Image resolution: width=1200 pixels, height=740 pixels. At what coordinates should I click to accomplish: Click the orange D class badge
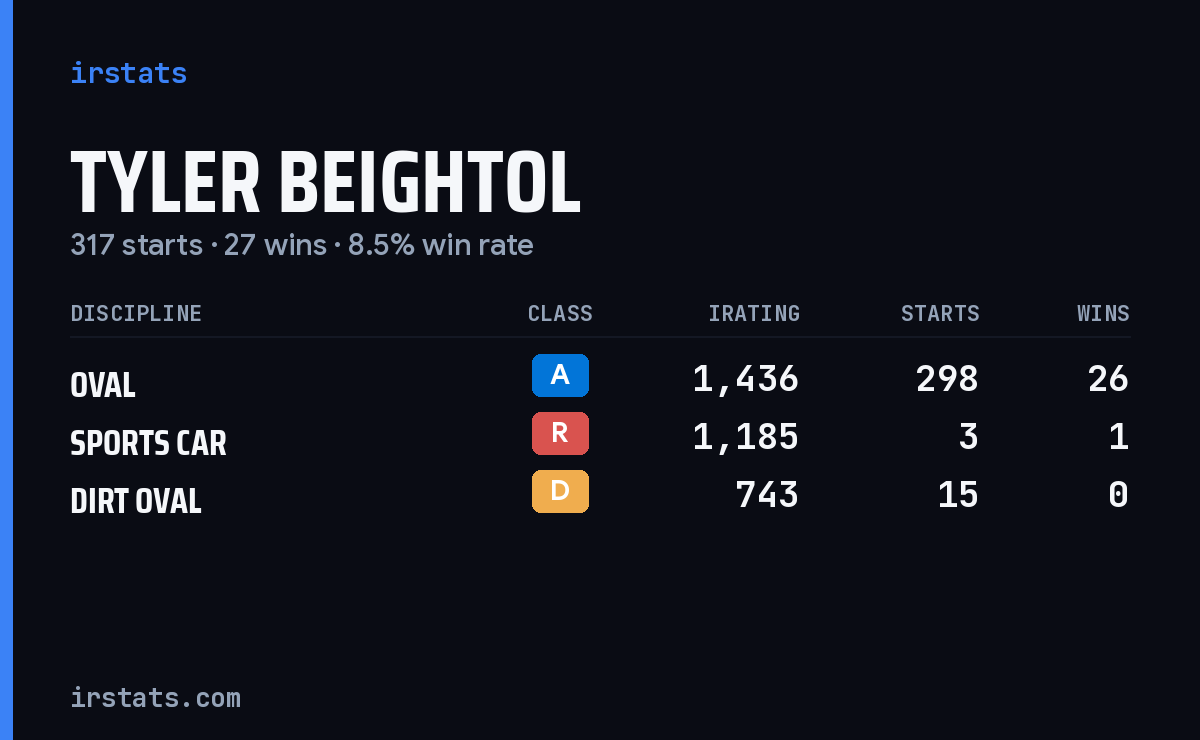560,491
